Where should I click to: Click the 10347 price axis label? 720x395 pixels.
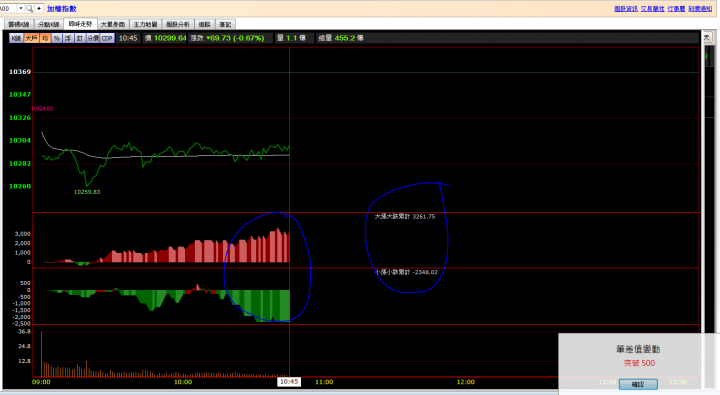20,95
